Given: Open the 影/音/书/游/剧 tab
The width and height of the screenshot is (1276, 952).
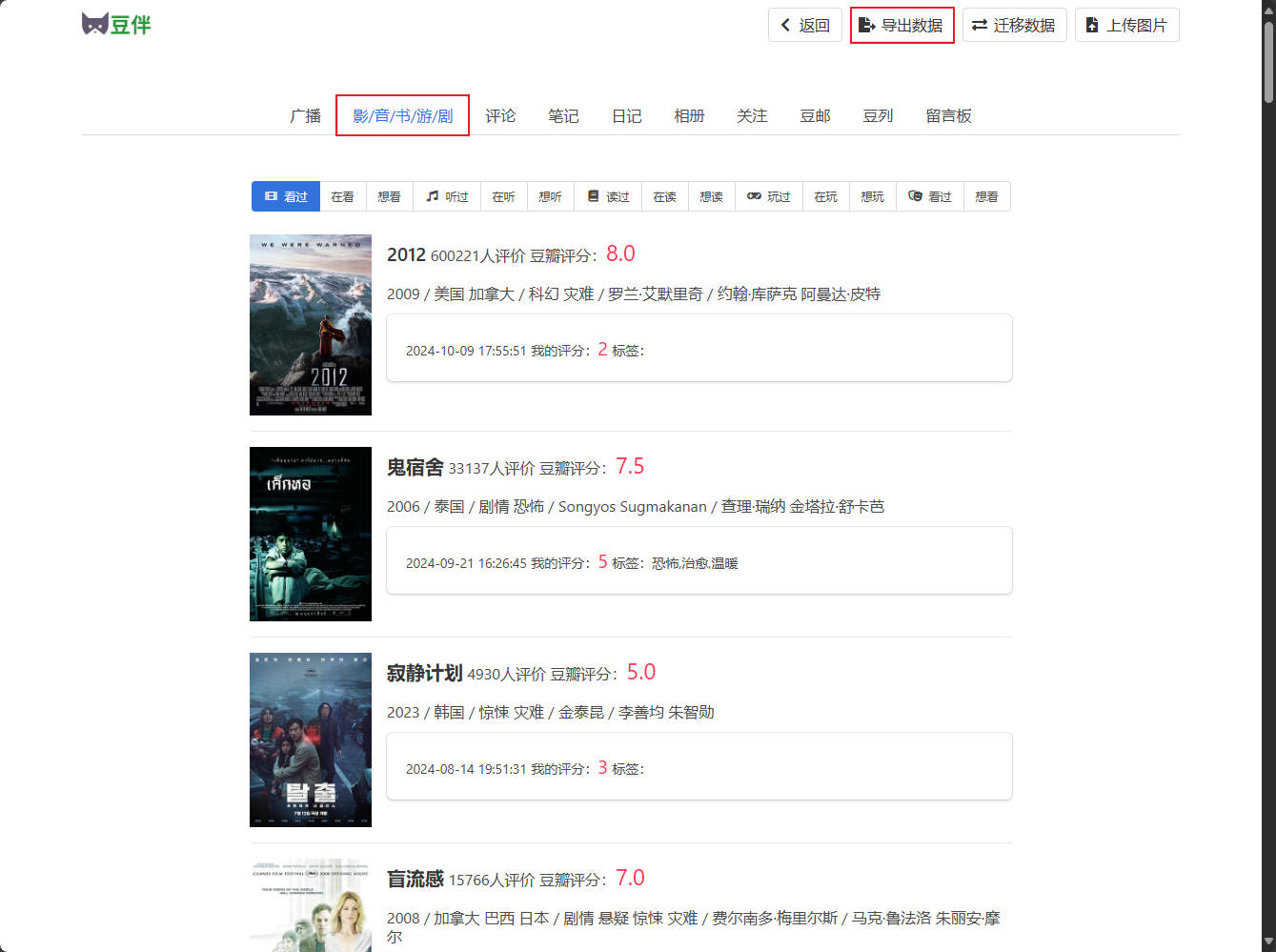Looking at the screenshot, I should pyautogui.click(x=402, y=116).
